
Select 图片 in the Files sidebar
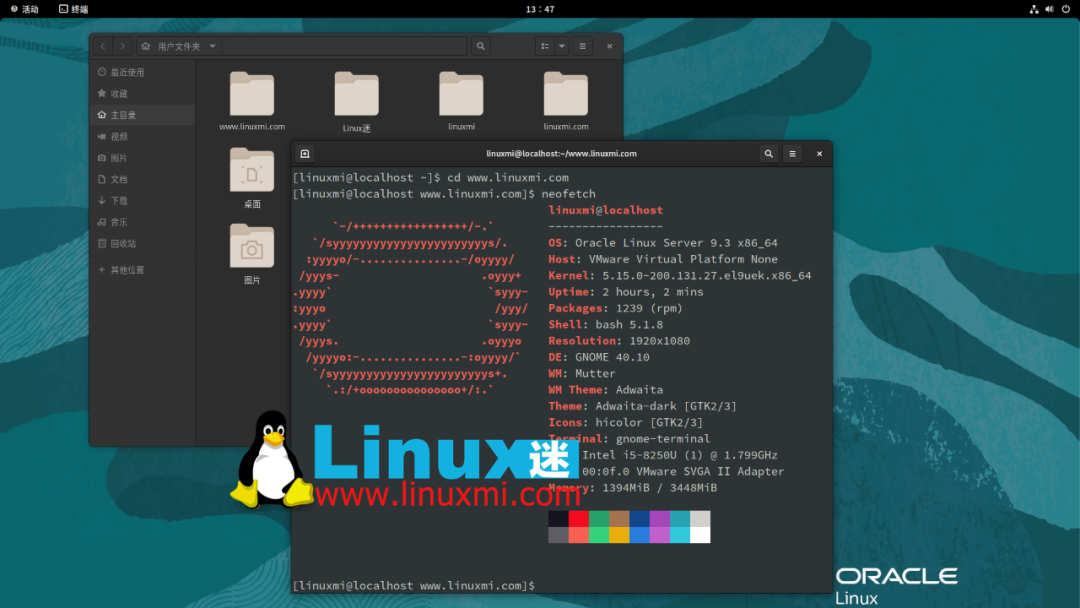coord(143,158)
